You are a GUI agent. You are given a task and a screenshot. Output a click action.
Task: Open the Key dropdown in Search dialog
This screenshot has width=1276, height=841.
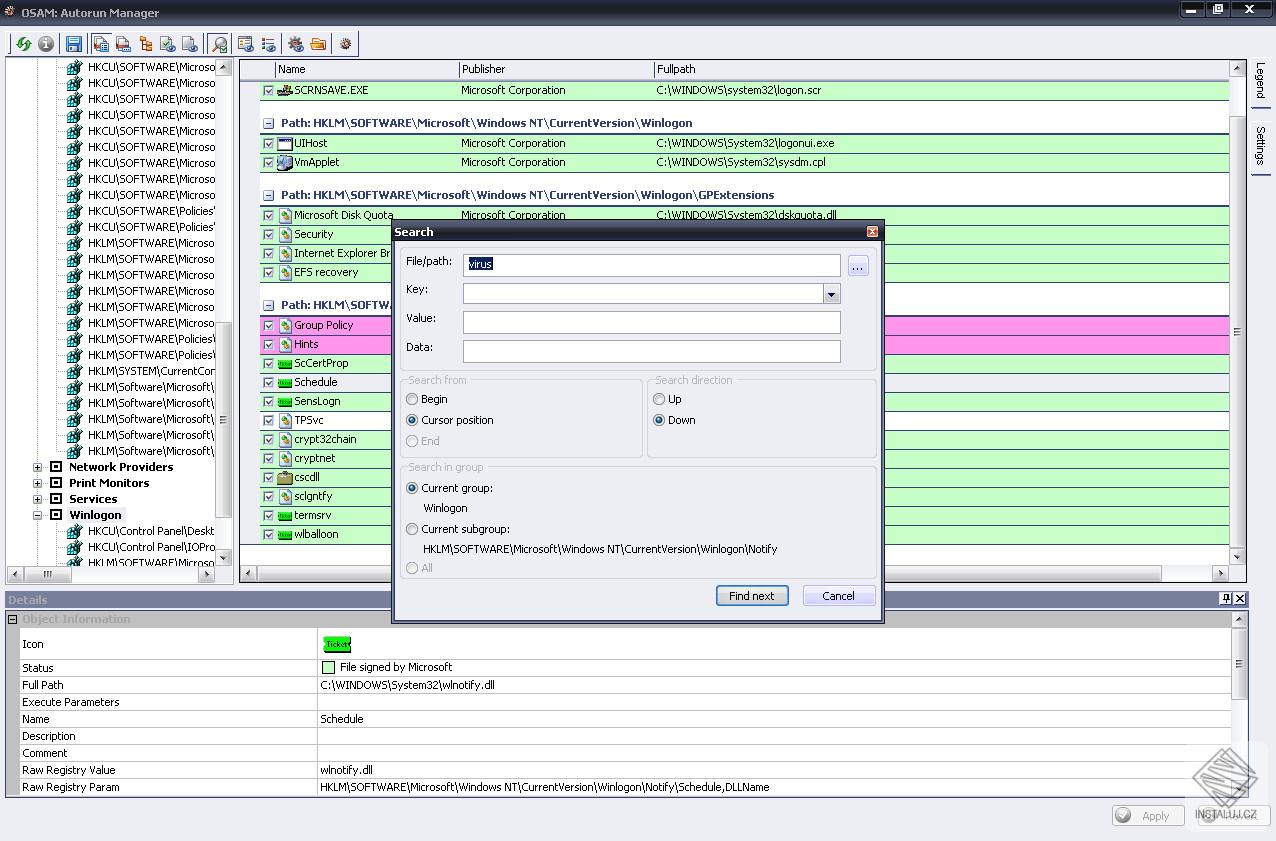(x=831, y=293)
